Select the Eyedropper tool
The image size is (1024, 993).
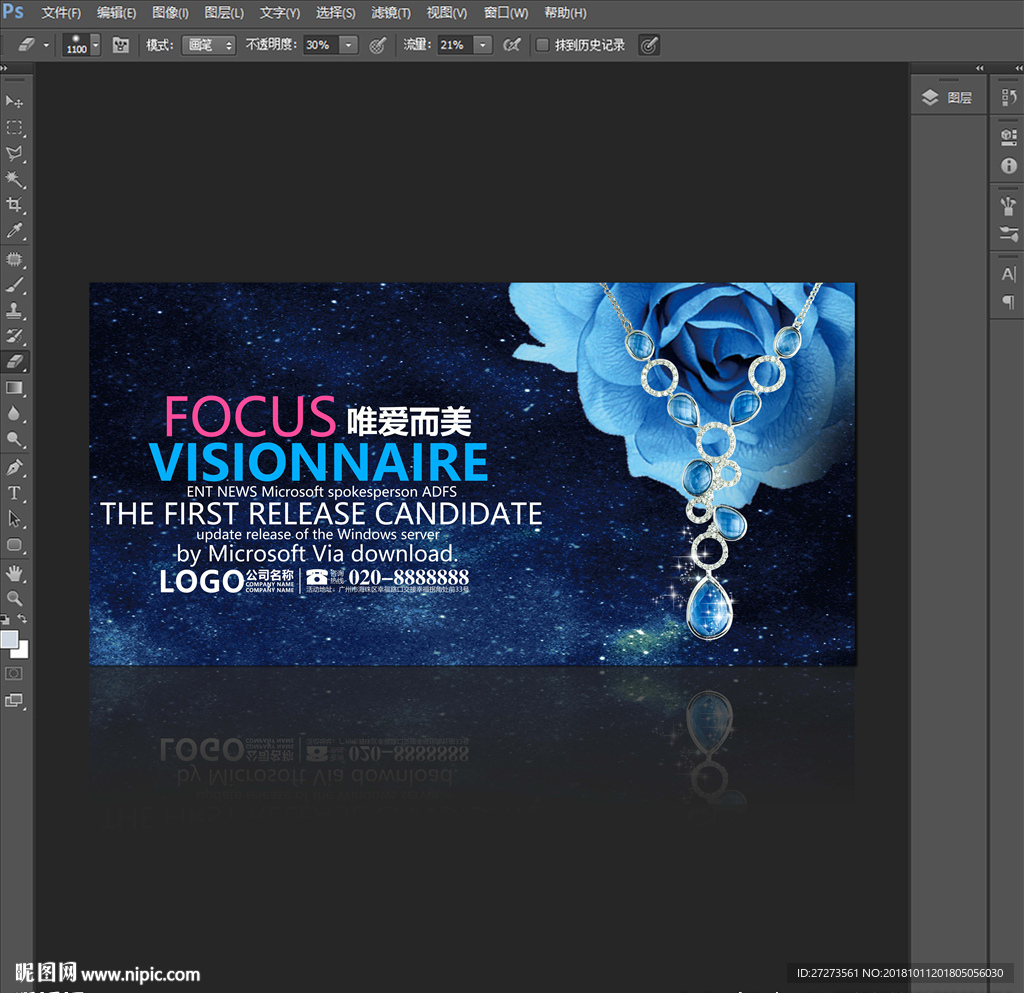point(14,230)
